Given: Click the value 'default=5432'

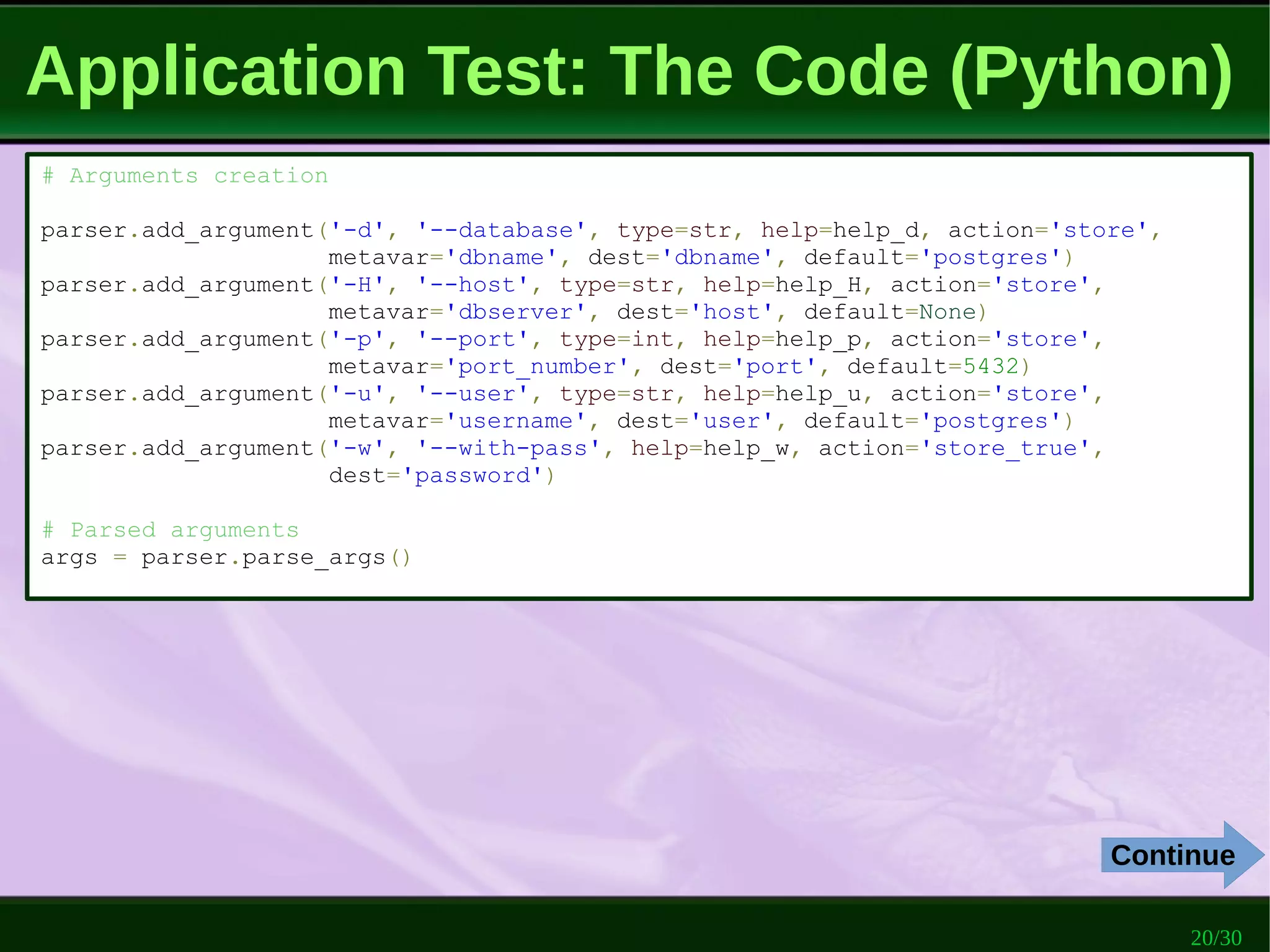Looking at the screenshot, I should (x=933, y=367).
